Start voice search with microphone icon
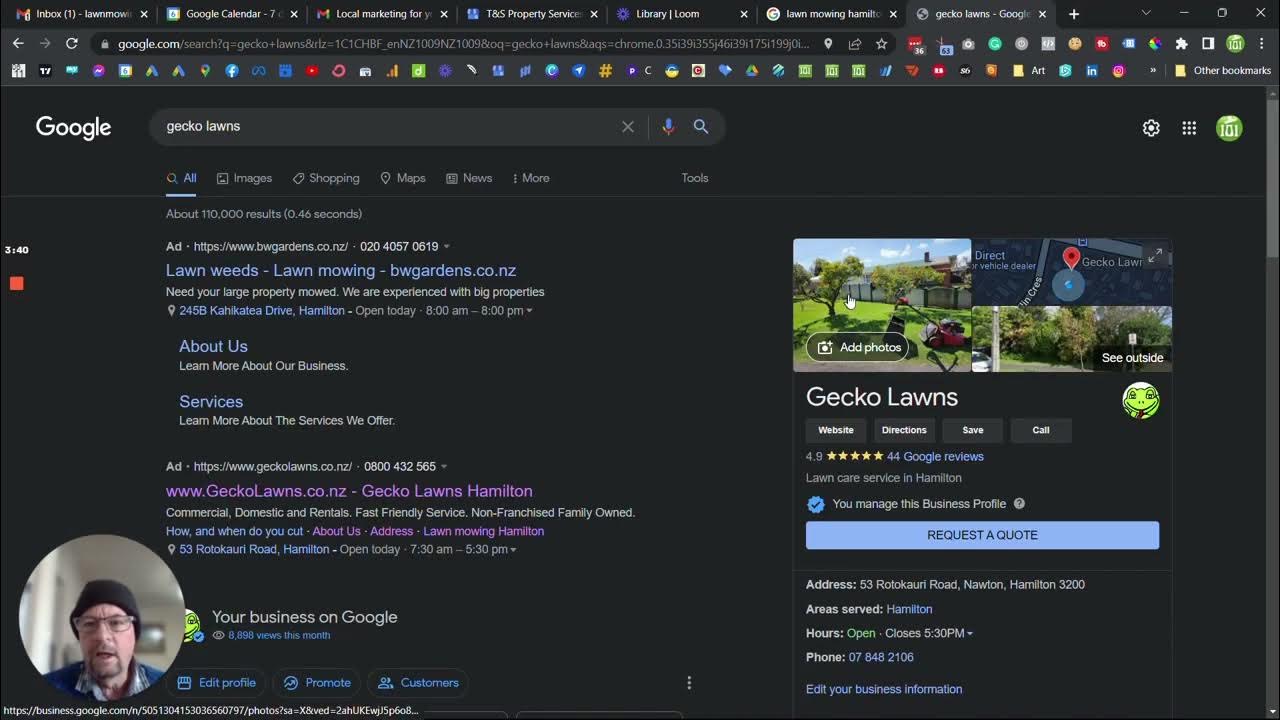Viewport: 1280px width, 720px height. [668, 127]
